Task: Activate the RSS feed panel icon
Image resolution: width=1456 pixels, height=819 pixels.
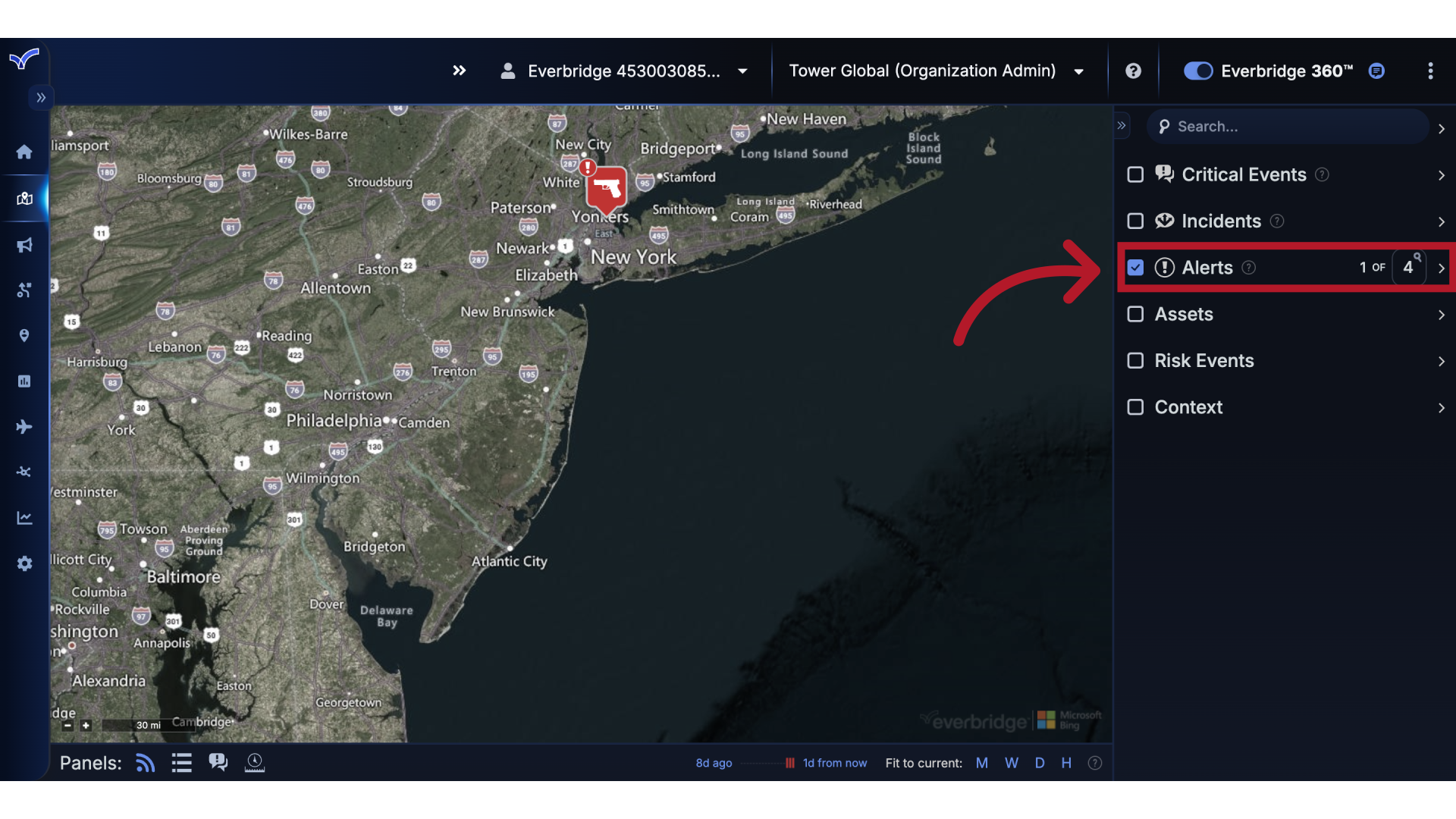Action: [144, 762]
